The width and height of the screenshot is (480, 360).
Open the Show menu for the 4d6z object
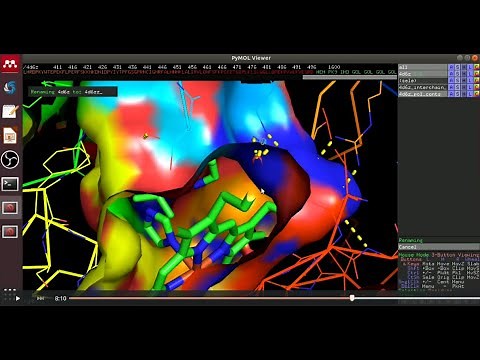click(x=457, y=74)
